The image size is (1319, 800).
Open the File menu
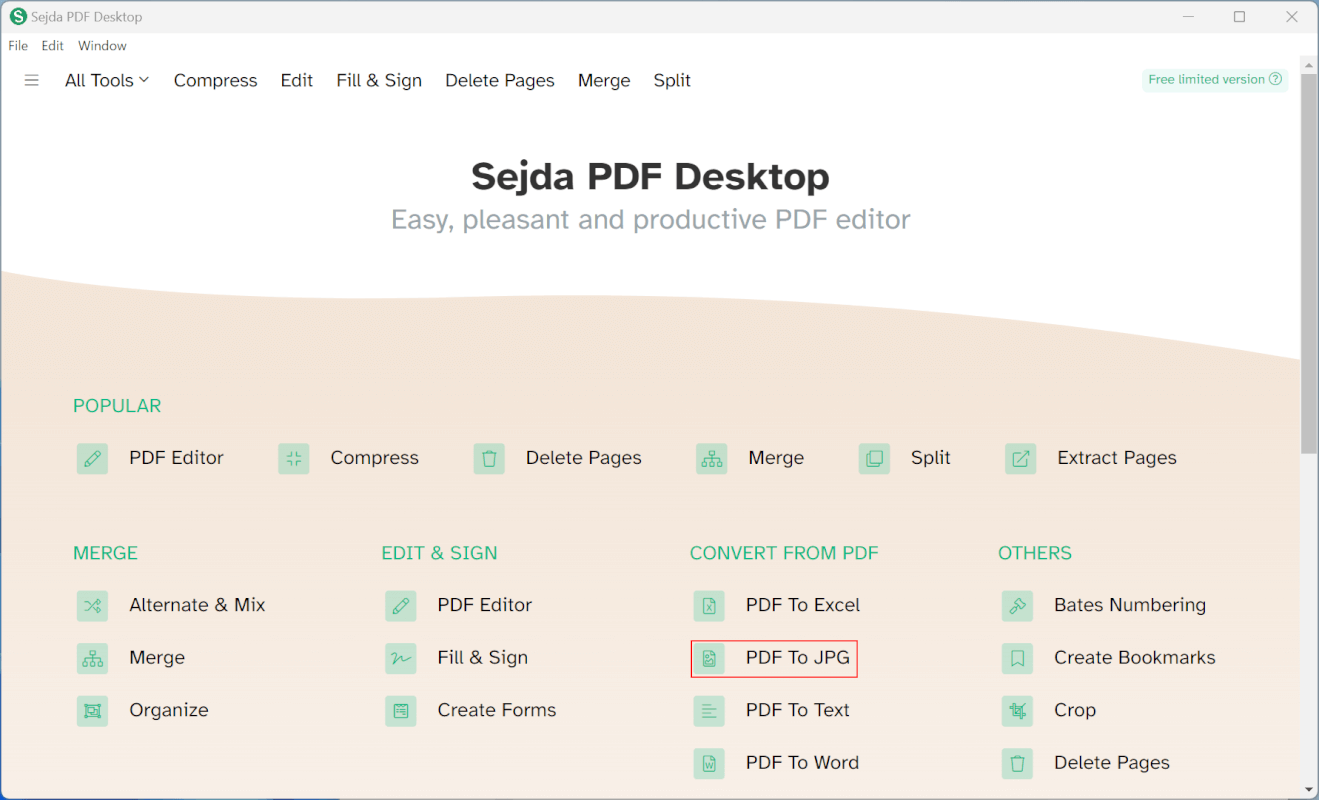[x=18, y=46]
